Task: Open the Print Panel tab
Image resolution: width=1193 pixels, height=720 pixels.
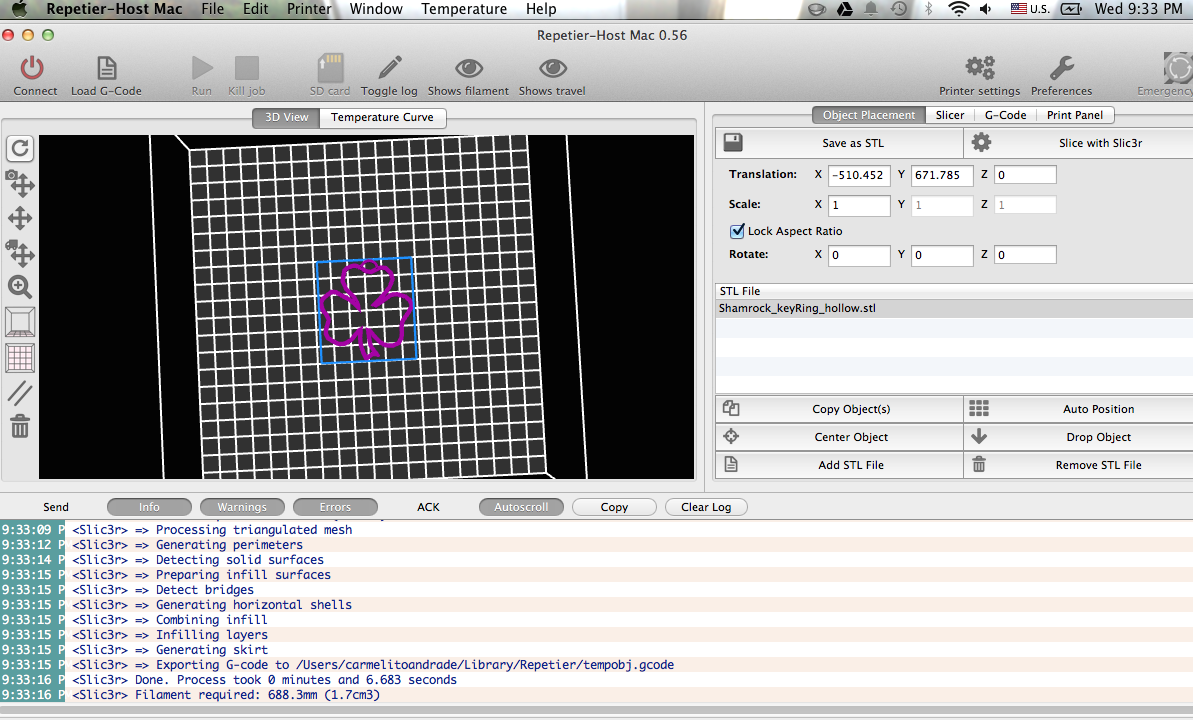Action: pos(1074,115)
